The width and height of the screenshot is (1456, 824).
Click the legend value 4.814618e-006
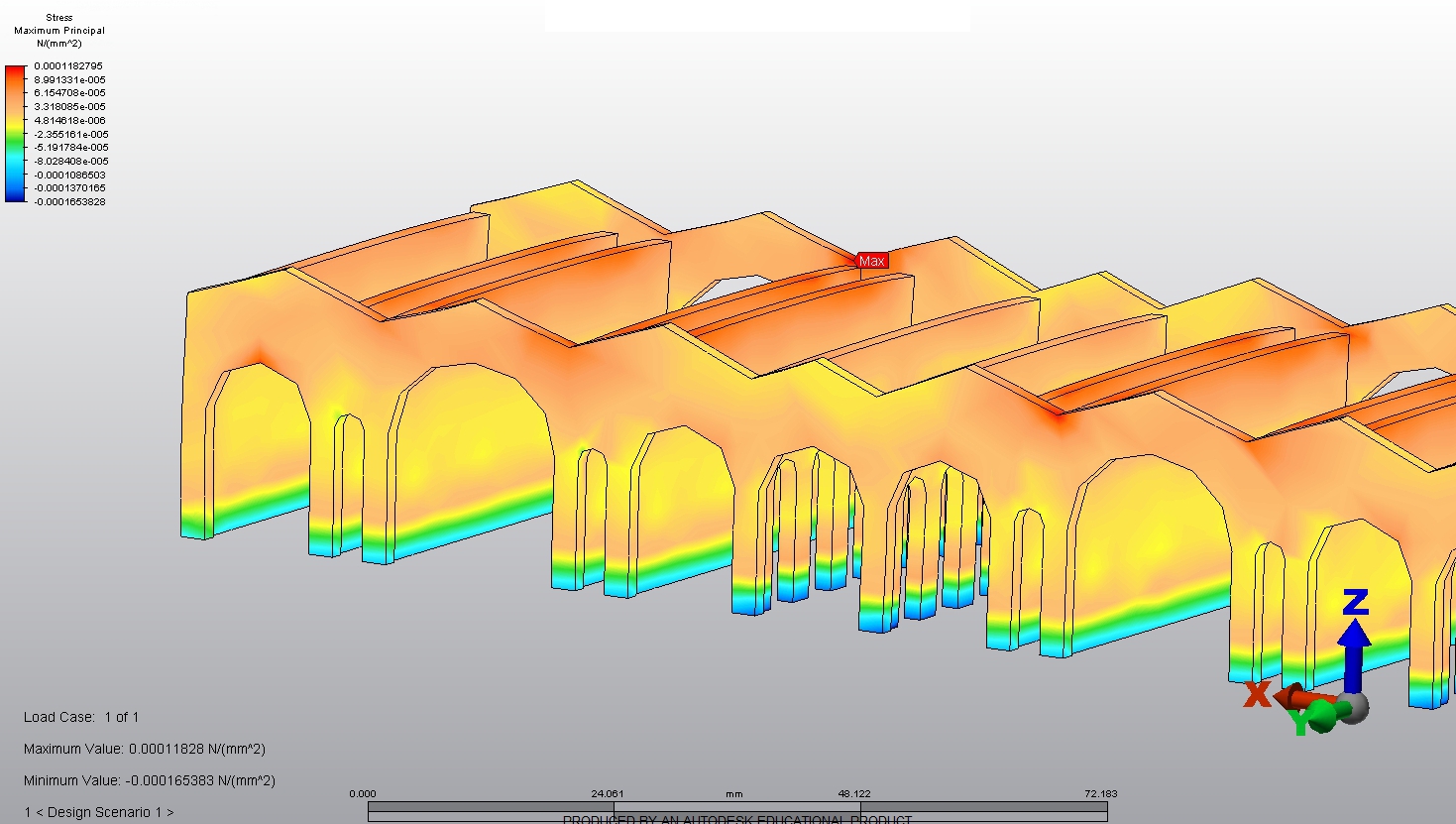click(69, 121)
